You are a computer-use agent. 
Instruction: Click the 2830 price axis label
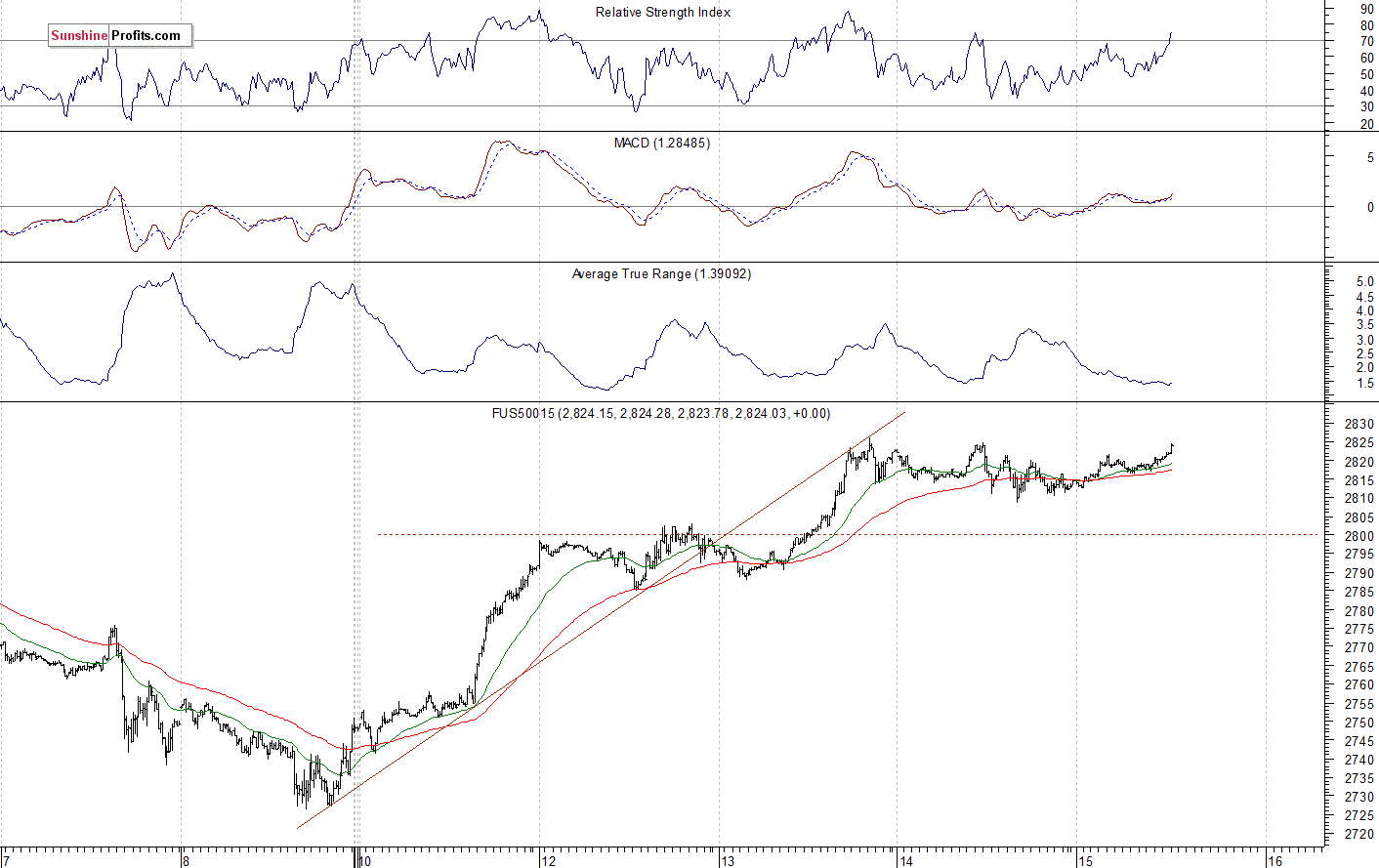pyautogui.click(x=1358, y=425)
